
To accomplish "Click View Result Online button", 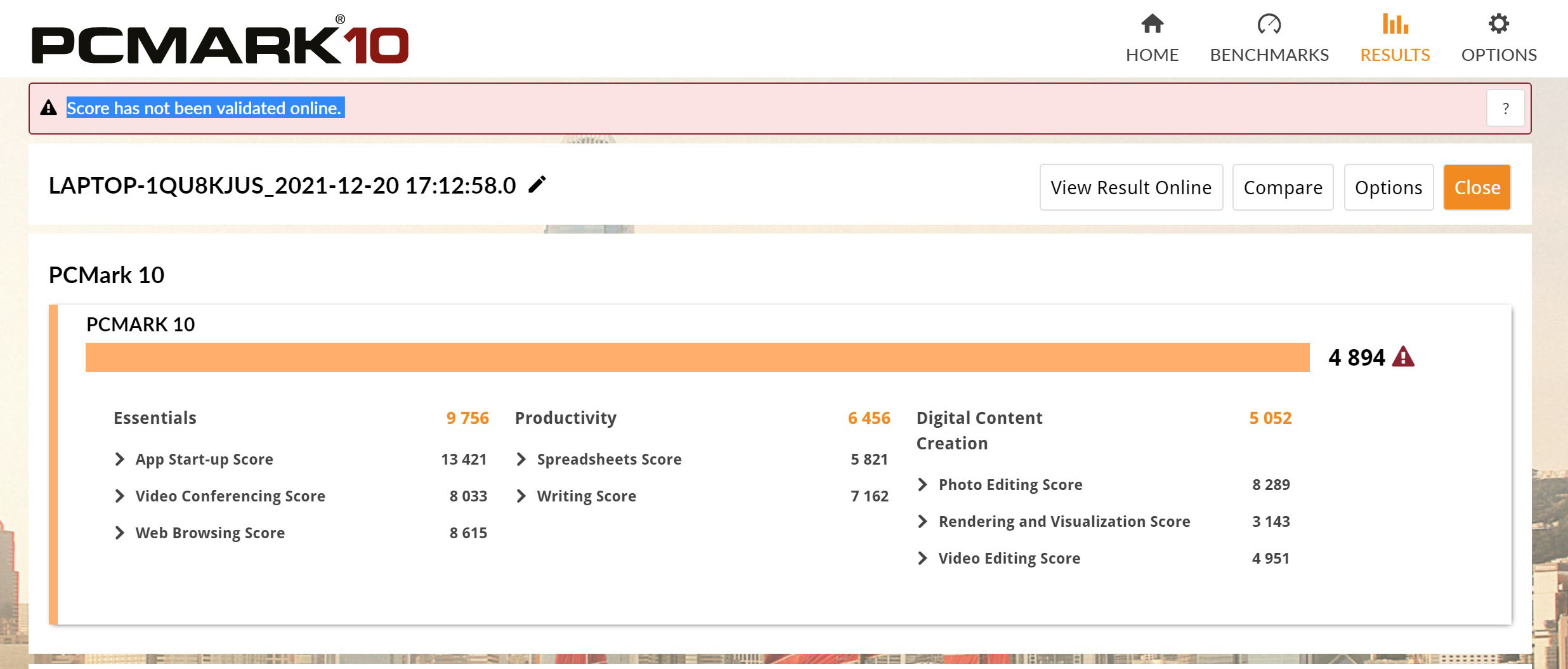I will coord(1131,187).
